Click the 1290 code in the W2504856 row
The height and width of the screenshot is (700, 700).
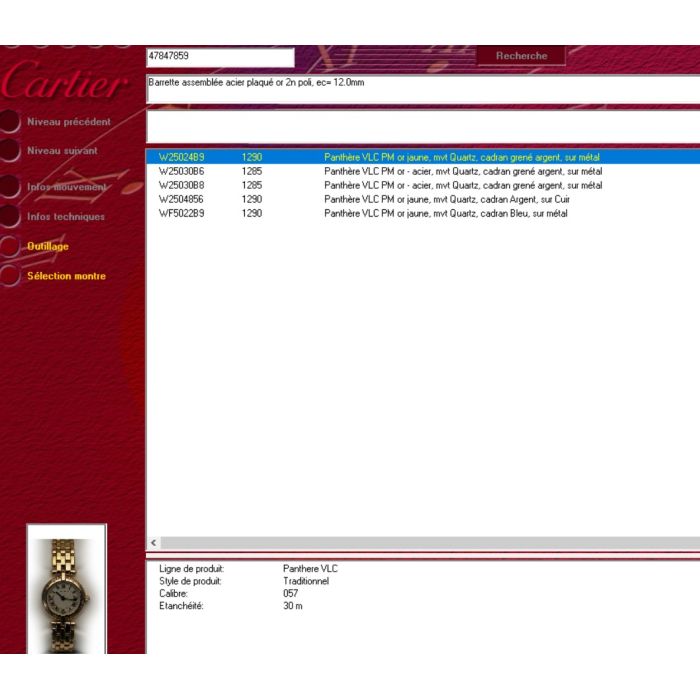coord(252,199)
